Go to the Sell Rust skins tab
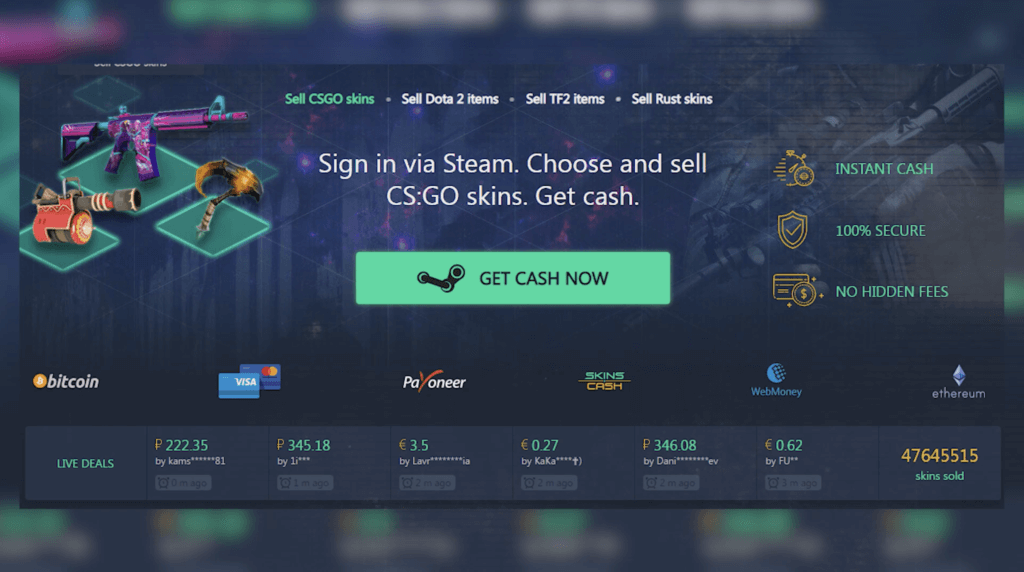The image size is (1024, 572). pyautogui.click(x=671, y=99)
